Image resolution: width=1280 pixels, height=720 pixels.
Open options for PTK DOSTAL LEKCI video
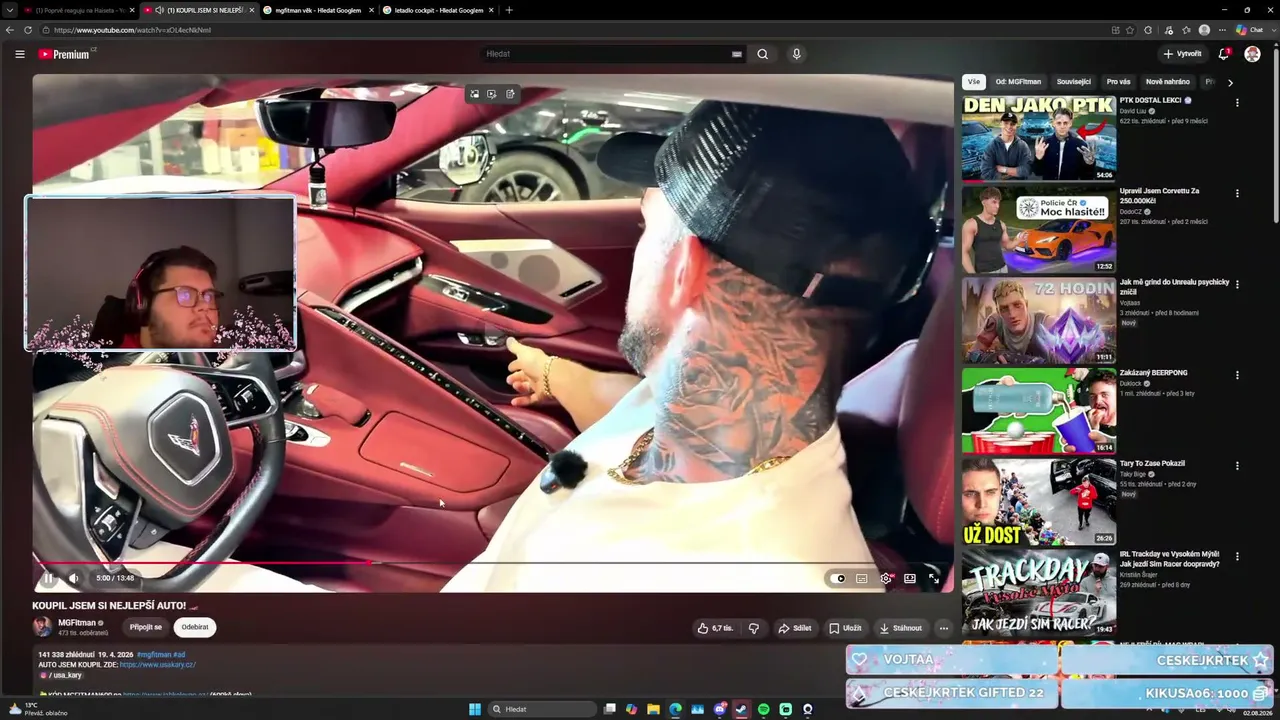pyautogui.click(x=1237, y=103)
